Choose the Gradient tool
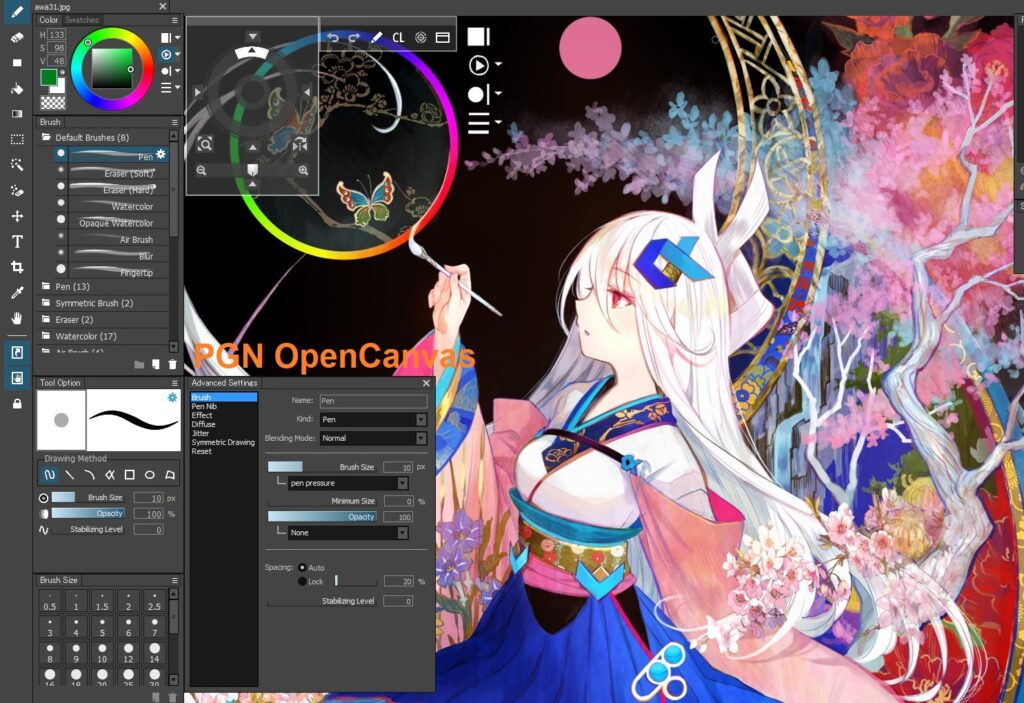1024x703 pixels. [x=17, y=114]
